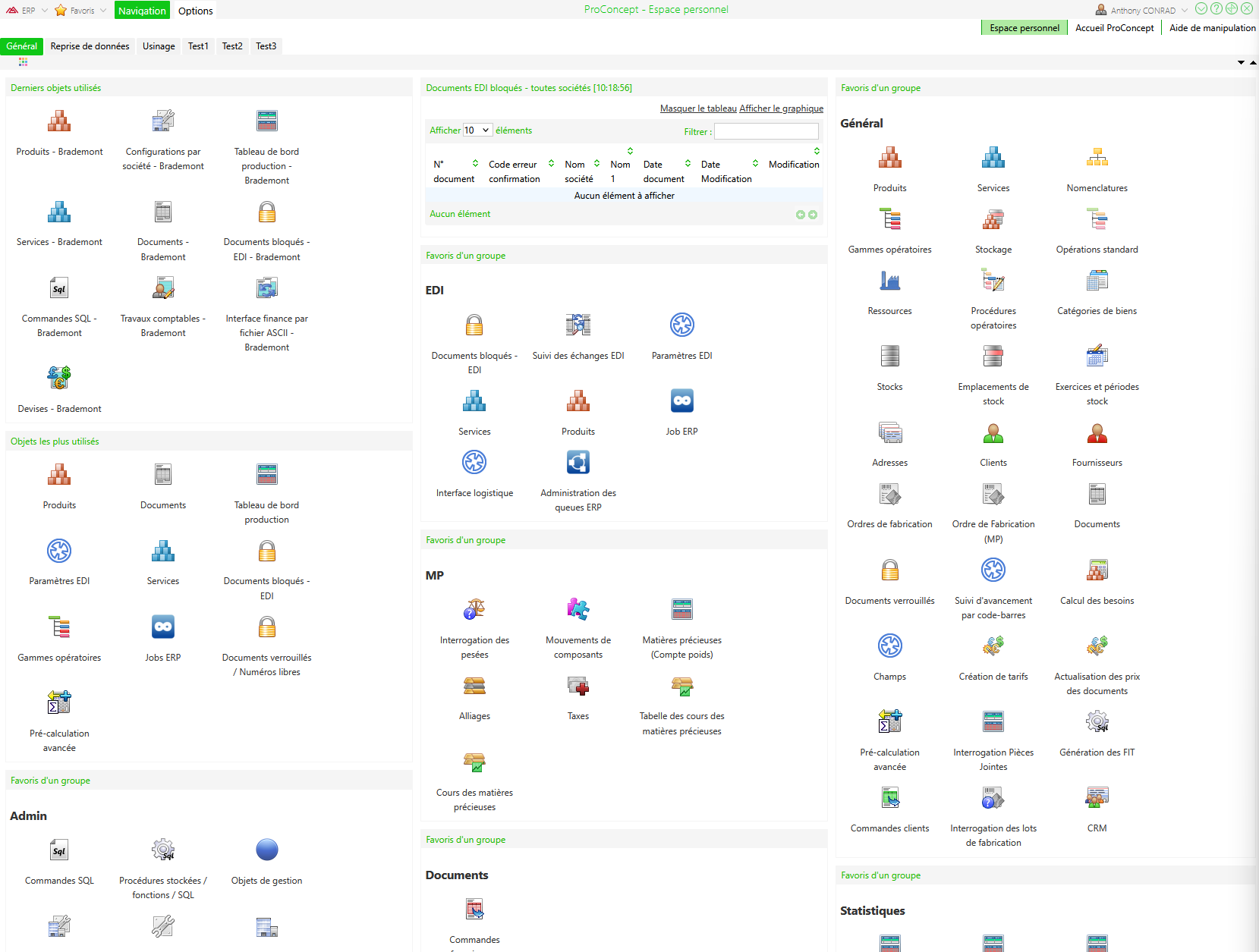The height and width of the screenshot is (952, 1259).
Task: Click Afficher le graphique link
Action: click(782, 108)
